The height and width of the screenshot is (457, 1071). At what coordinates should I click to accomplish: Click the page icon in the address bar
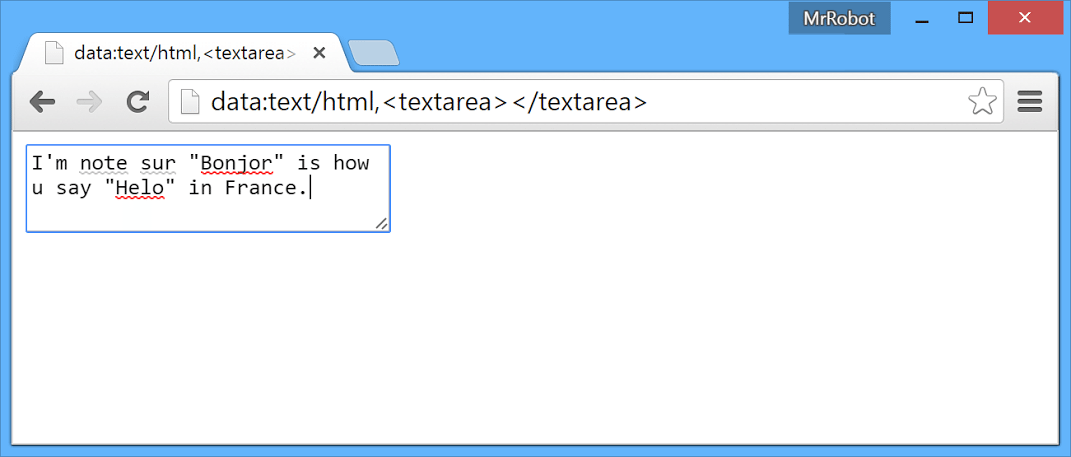click(189, 102)
